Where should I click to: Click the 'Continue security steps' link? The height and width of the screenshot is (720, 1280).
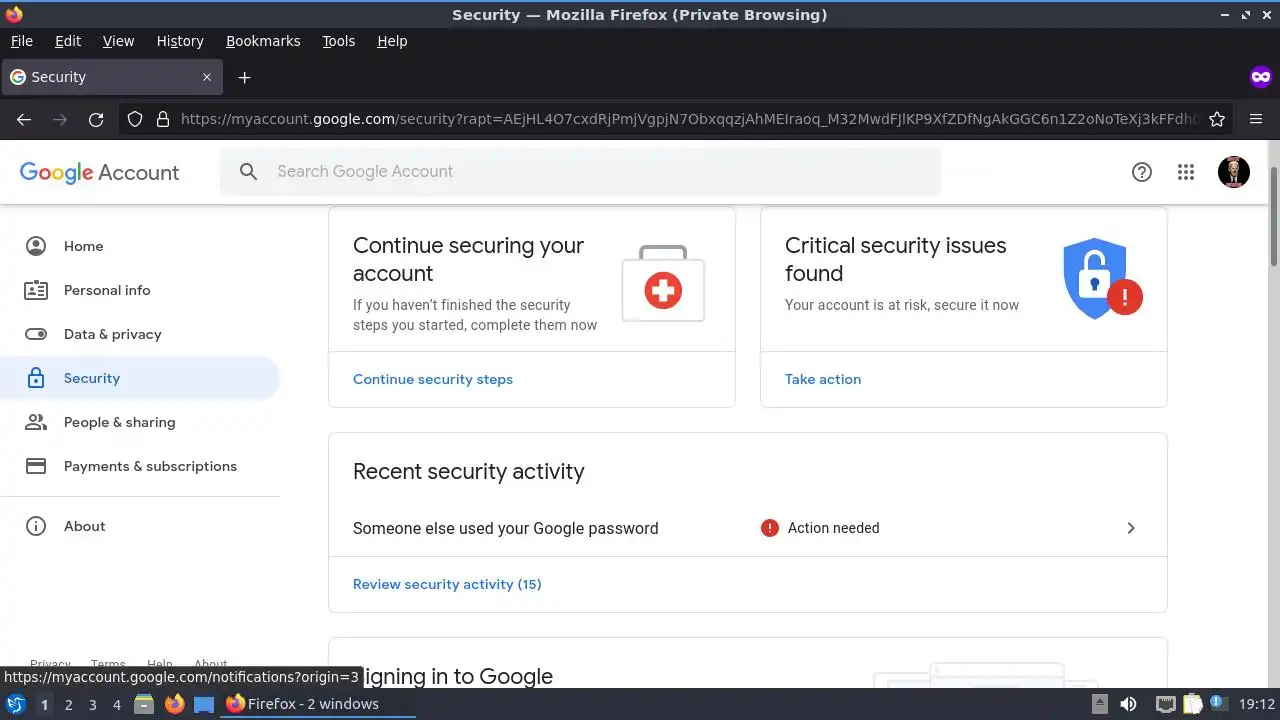point(433,379)
